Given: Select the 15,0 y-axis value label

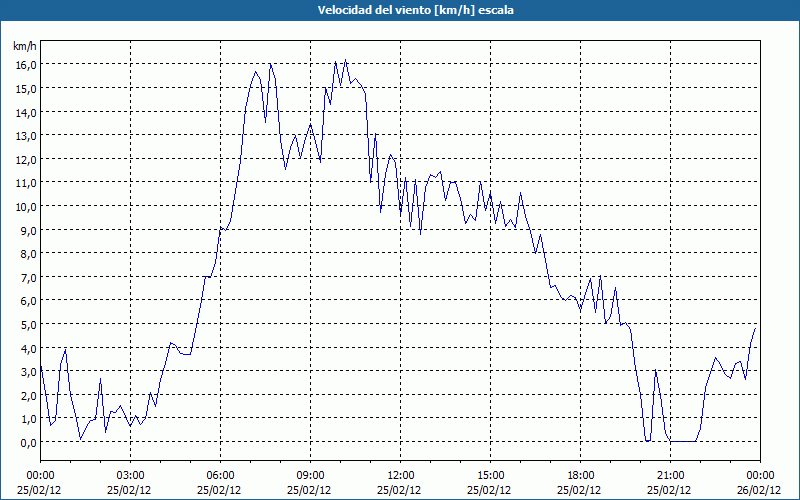Looking at the screenshot, I should 28,89.
